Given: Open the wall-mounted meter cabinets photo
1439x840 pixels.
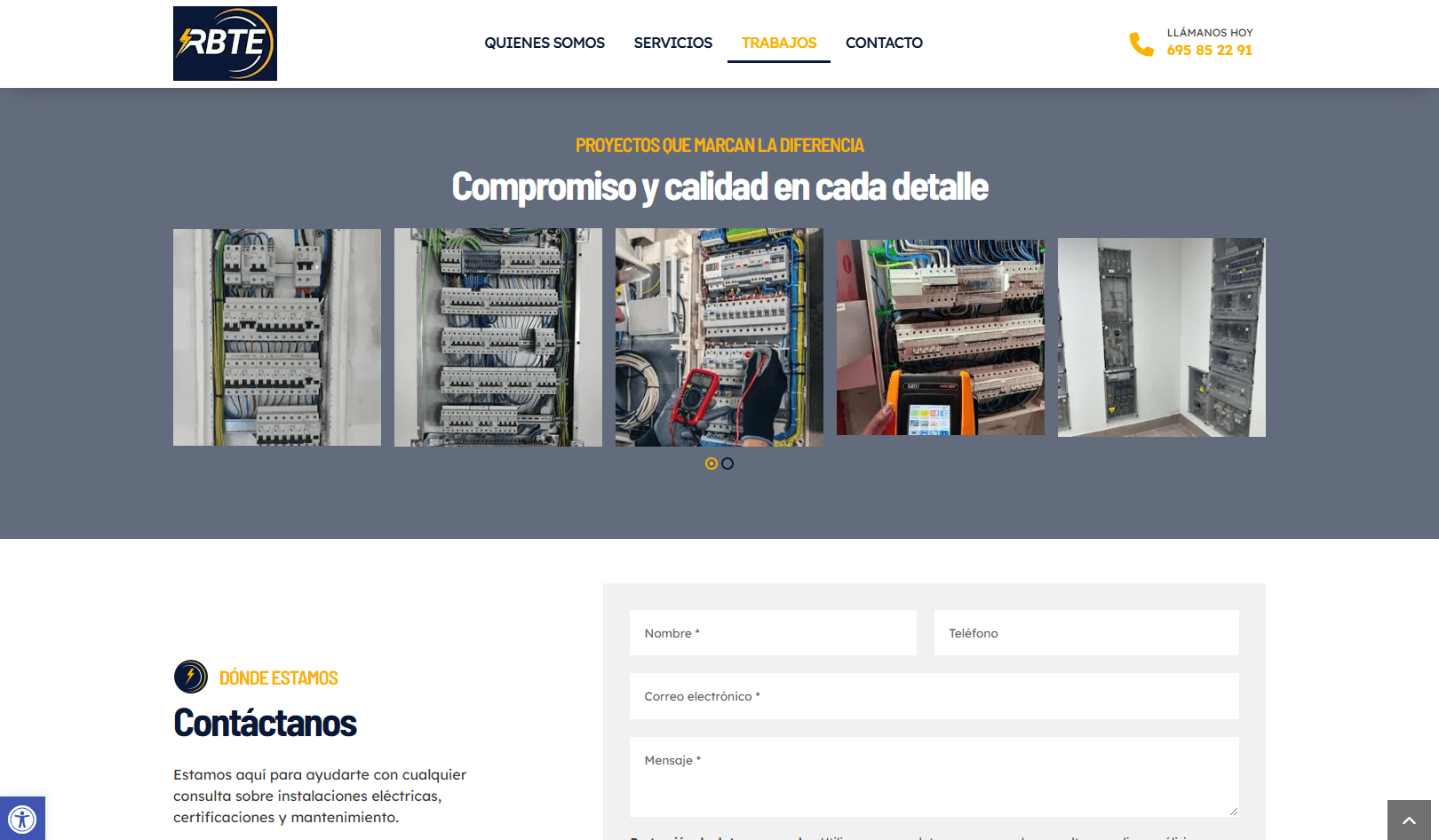Looking at the screenshot, I should tap(1161, 337).
